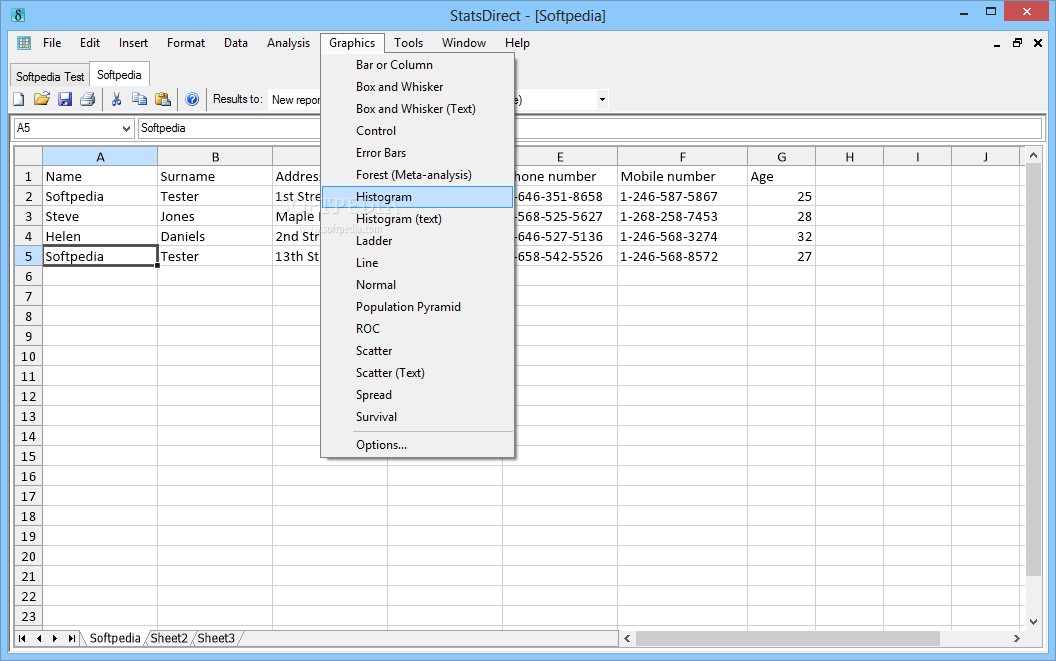Choose Box and Whisker (Text)
This screenshot has width=1056, height=661.
(418, 109)
